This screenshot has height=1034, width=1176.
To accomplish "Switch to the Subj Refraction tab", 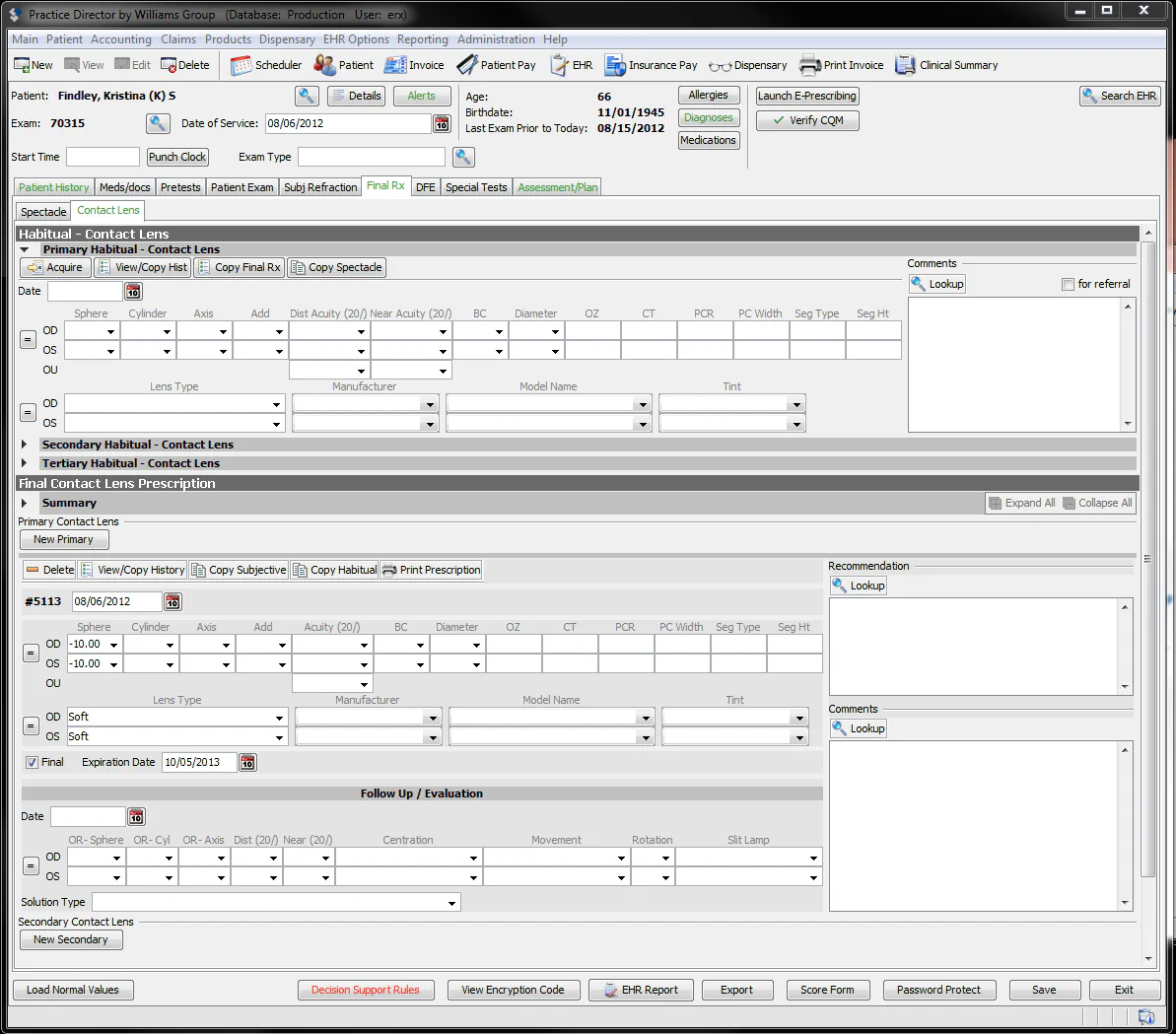I will (320, 187).
